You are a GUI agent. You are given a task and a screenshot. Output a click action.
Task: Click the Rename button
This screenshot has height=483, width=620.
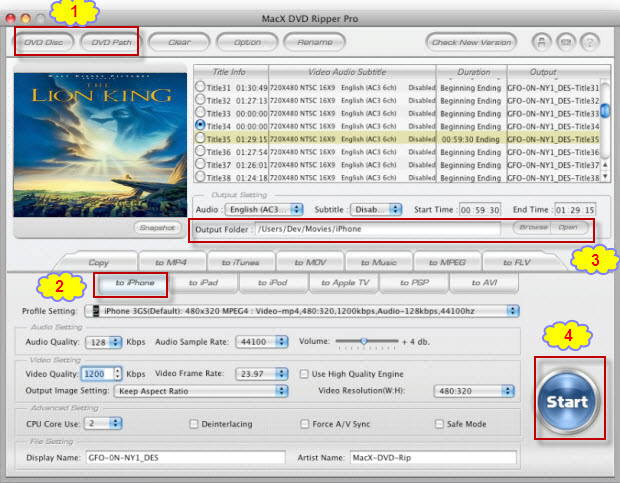315,42
